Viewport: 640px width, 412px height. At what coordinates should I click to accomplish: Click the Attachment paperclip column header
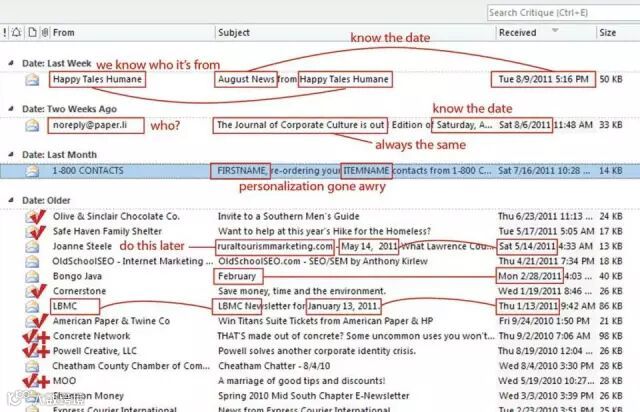tap(45, 32)
